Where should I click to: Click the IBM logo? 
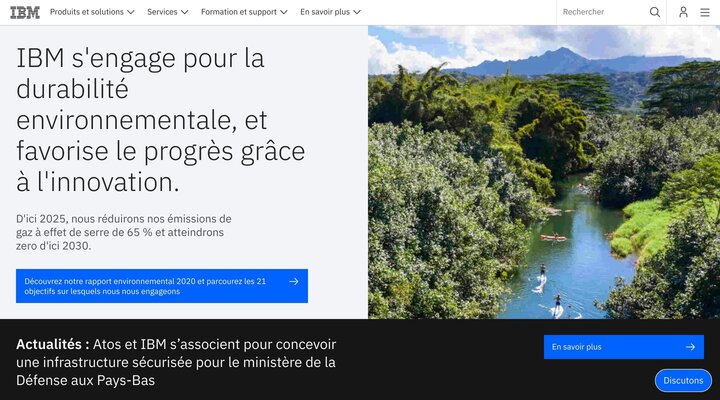[25, 12]
